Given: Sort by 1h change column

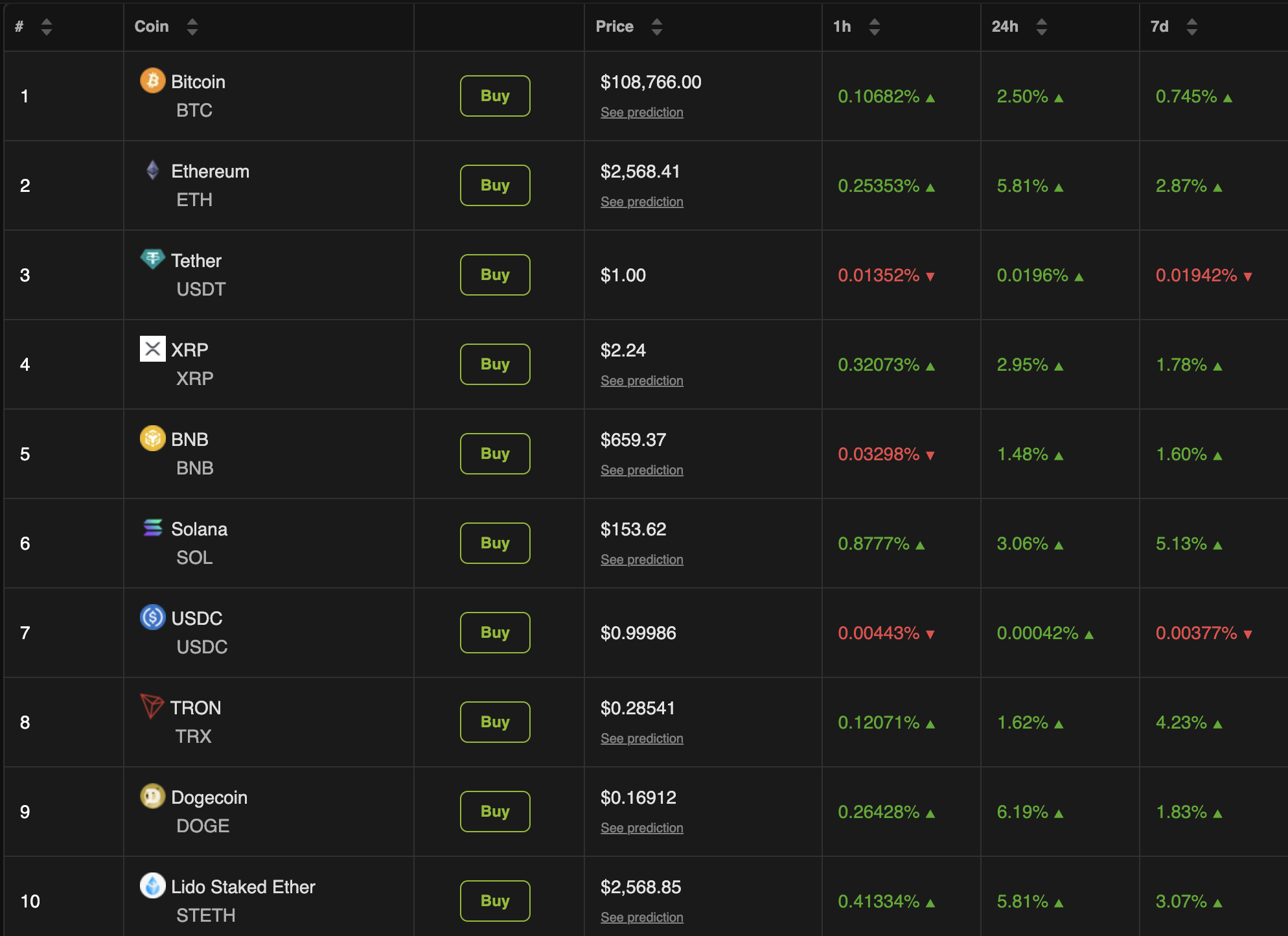Looking at the screenshot, I should 874,27.
